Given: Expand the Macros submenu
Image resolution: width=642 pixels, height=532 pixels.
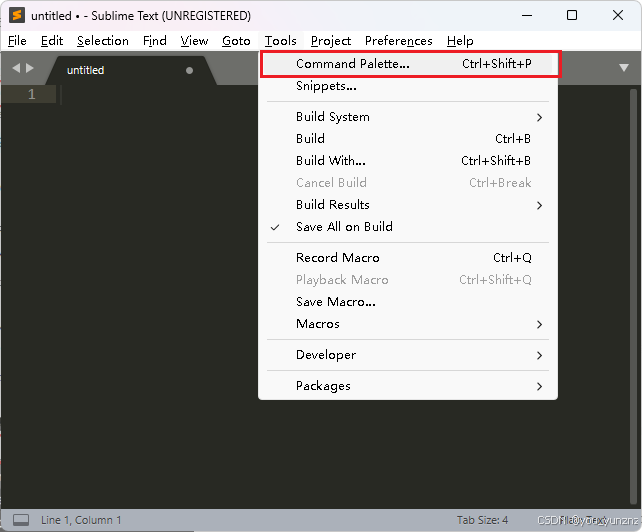Looking at the screenshot, I should point(408,324).
